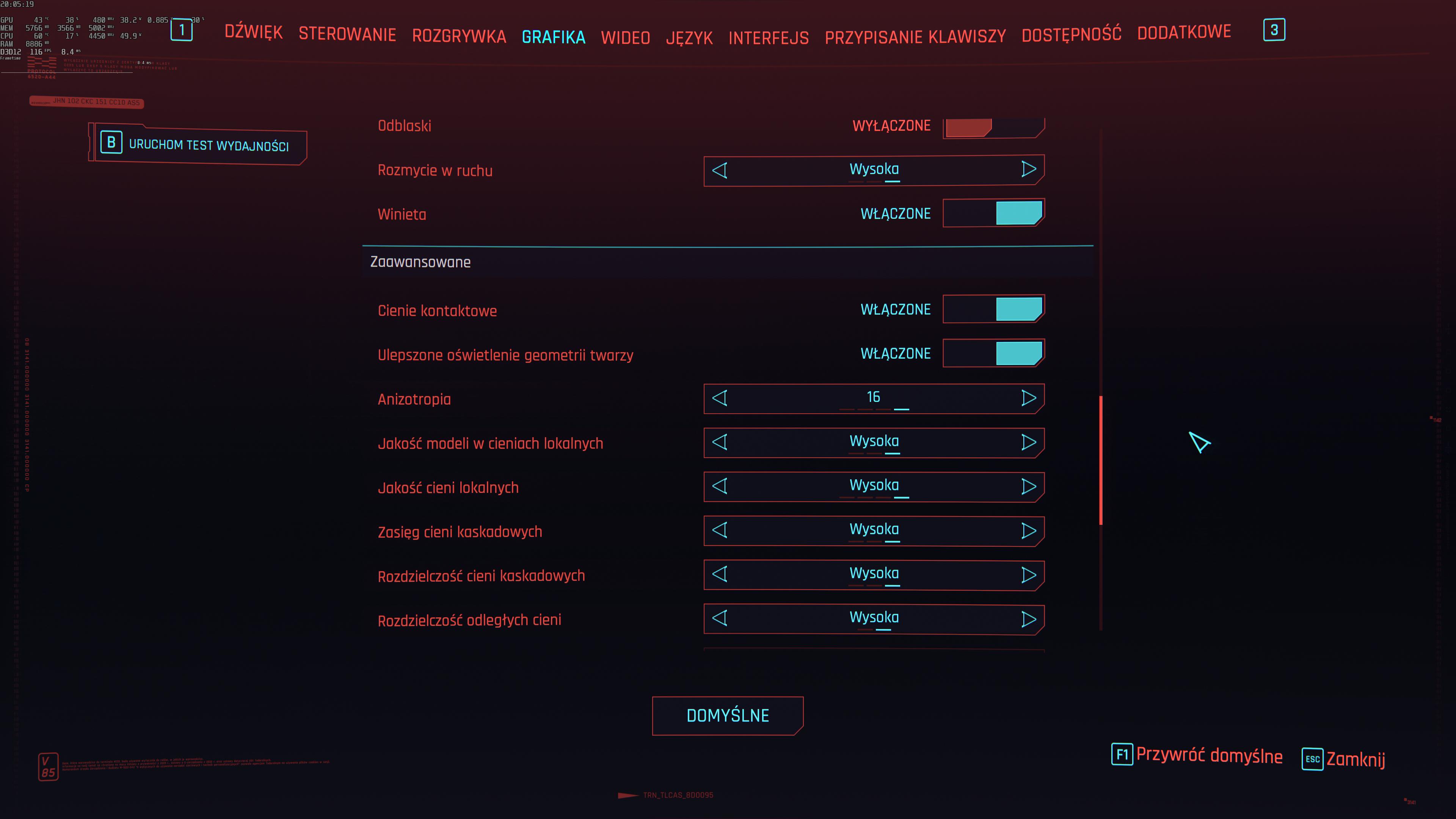1456x819 pixels.
Task: Click Zamknij to close settings
Action: point(1356,759)
